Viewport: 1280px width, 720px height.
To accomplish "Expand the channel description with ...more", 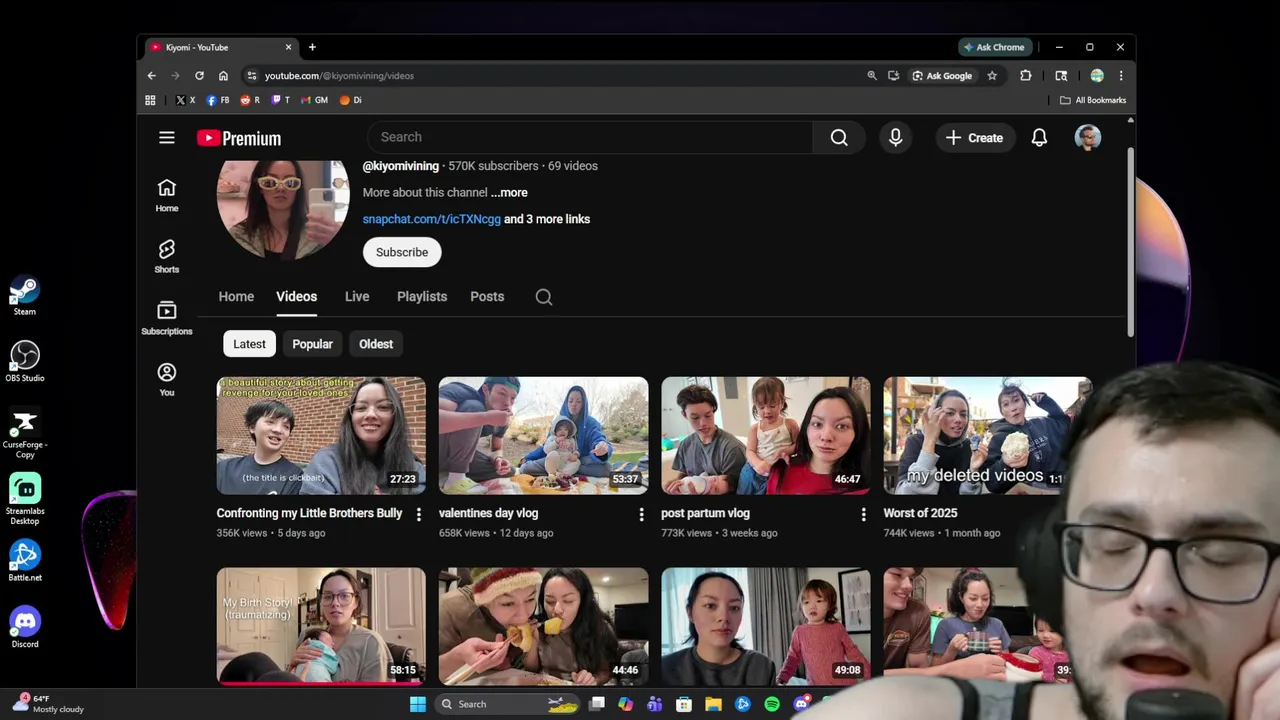I will coord(509,193).
